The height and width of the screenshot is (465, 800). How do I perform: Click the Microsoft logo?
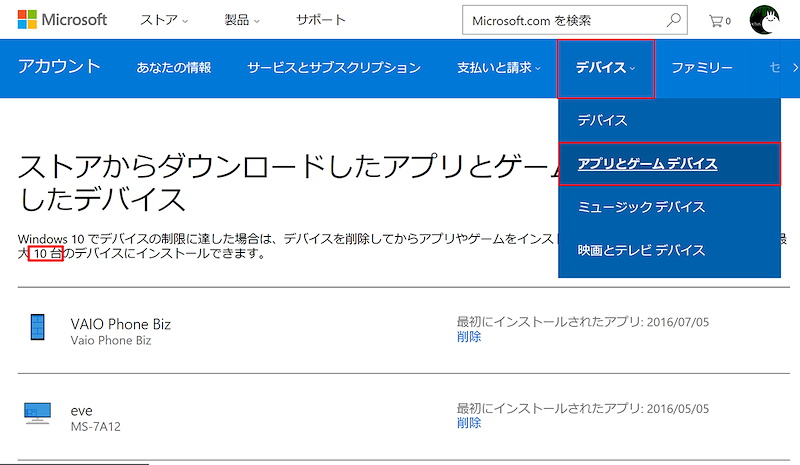click(x=62, y=19)
